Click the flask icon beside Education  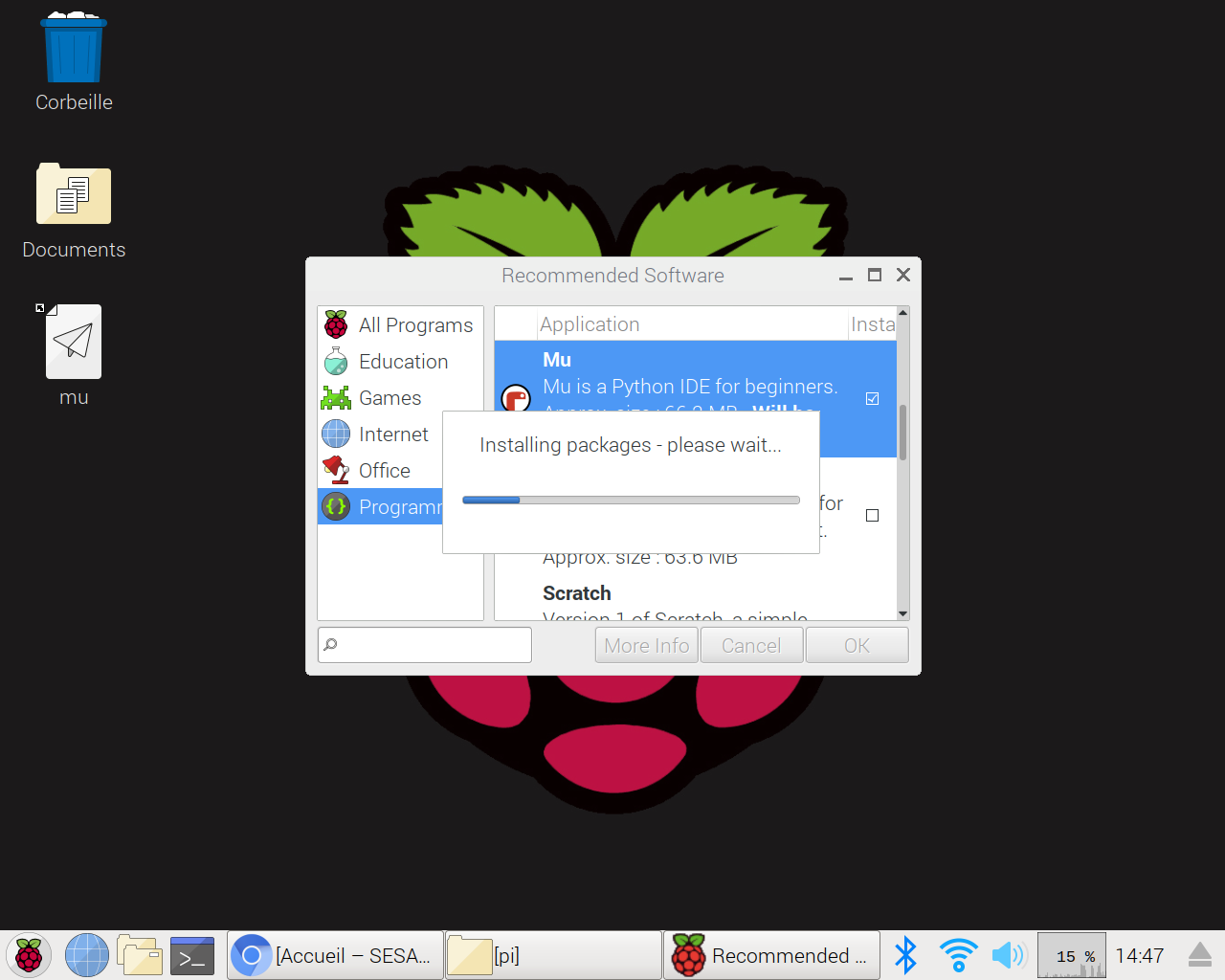click(x=336, y=362)
